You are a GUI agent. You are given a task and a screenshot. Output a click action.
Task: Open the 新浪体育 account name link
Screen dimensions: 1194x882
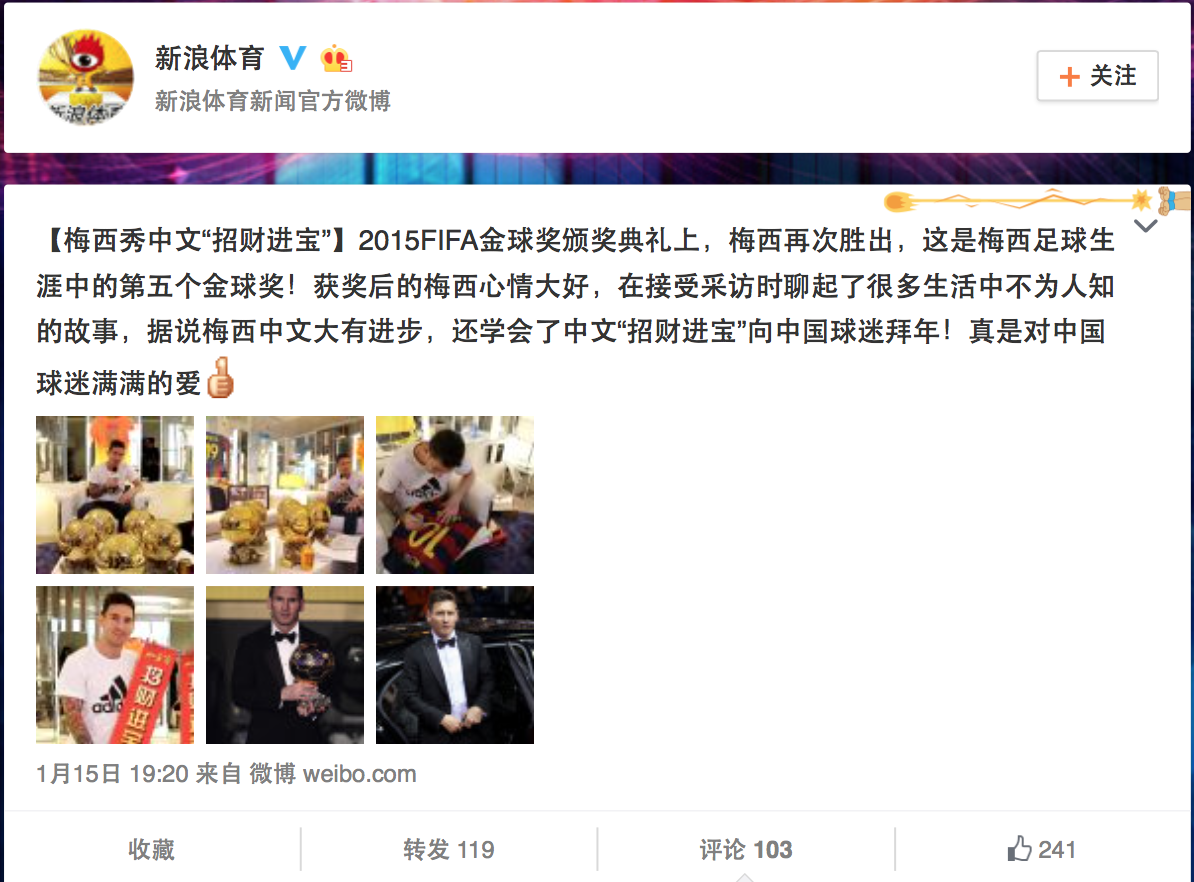(x=209, y=58)
